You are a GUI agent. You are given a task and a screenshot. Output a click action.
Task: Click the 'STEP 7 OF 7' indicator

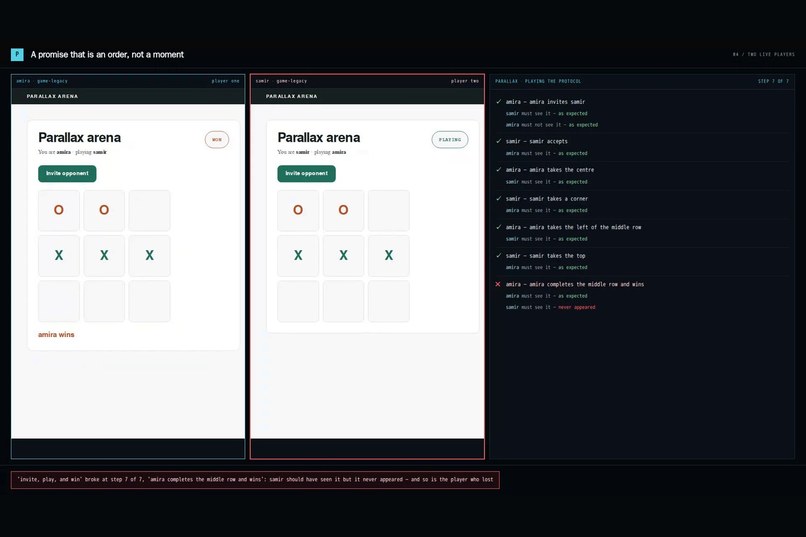point(773,81)
